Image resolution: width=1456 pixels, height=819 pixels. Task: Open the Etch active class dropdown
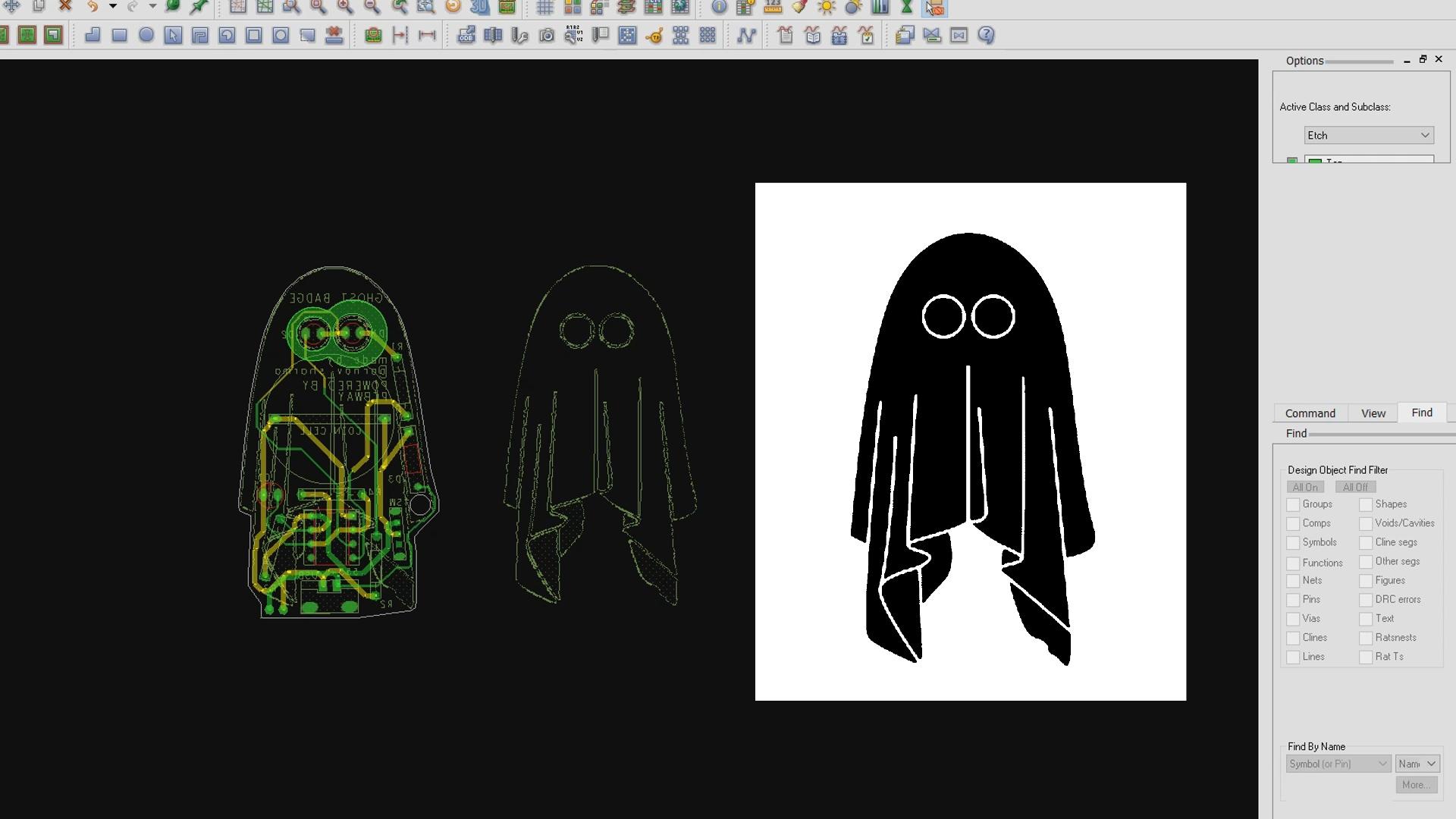[x=1369, y=135]
